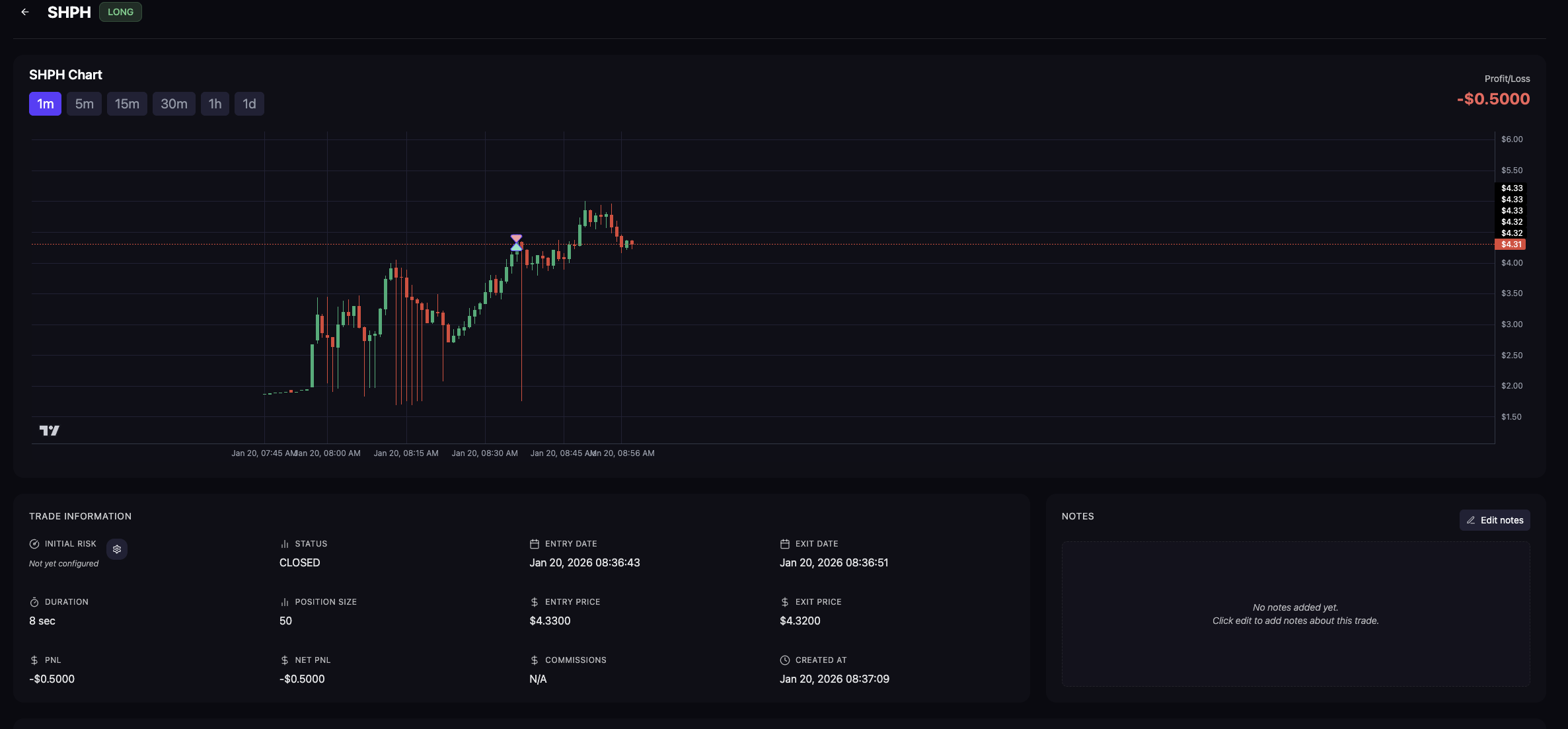Click the chart time axis at 08:30 AM

click(484, 453)
